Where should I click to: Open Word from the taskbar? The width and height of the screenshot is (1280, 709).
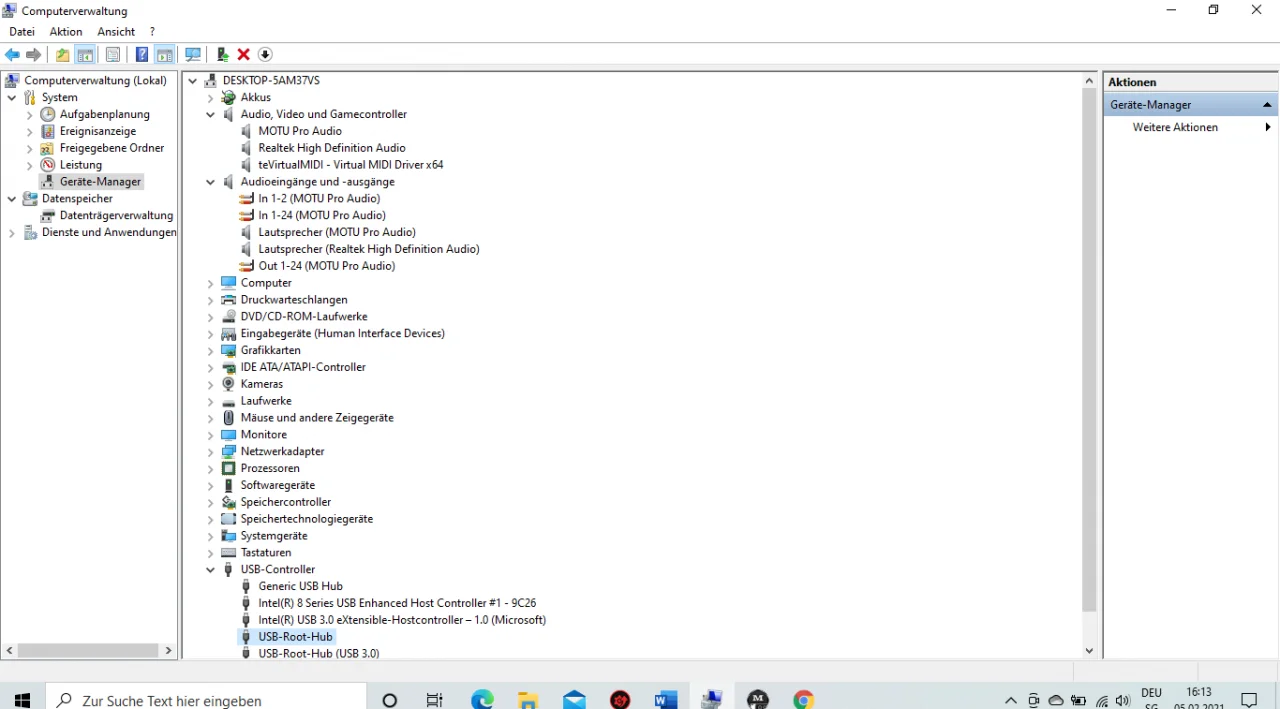click(666, 700)
